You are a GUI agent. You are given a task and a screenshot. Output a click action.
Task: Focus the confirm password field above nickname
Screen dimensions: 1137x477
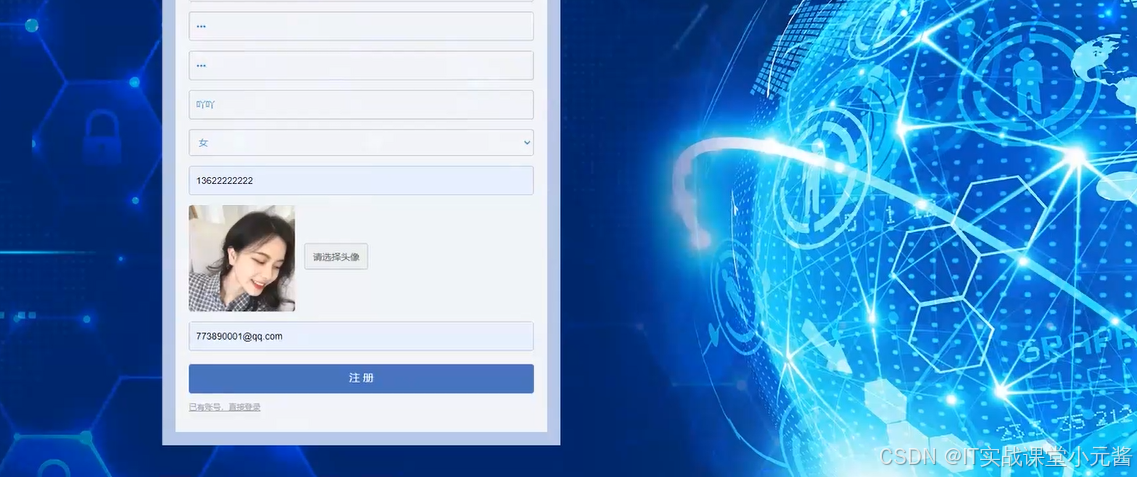coord(361,65)
